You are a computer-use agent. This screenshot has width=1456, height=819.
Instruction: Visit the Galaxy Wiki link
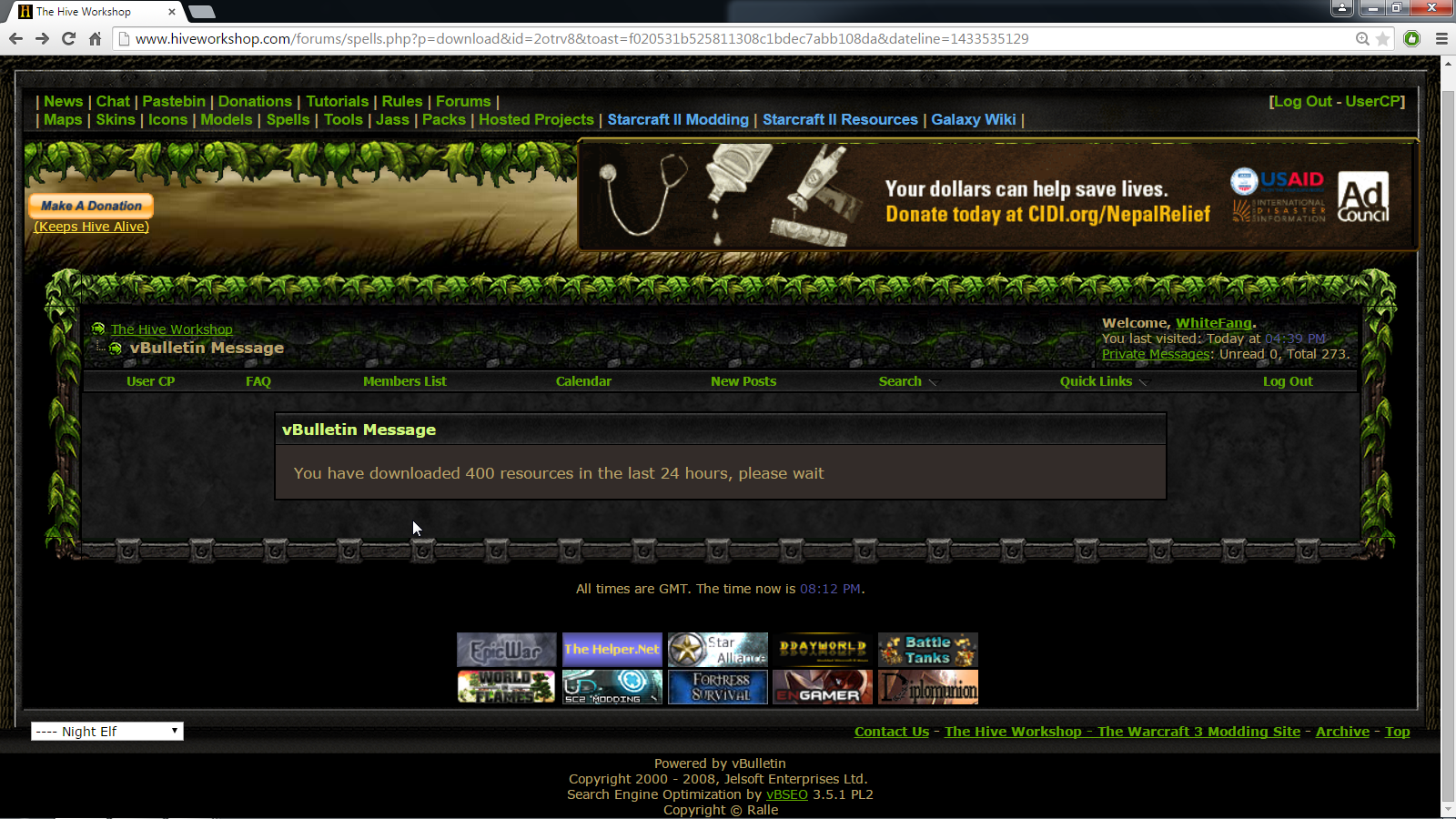tap(974, 119)
